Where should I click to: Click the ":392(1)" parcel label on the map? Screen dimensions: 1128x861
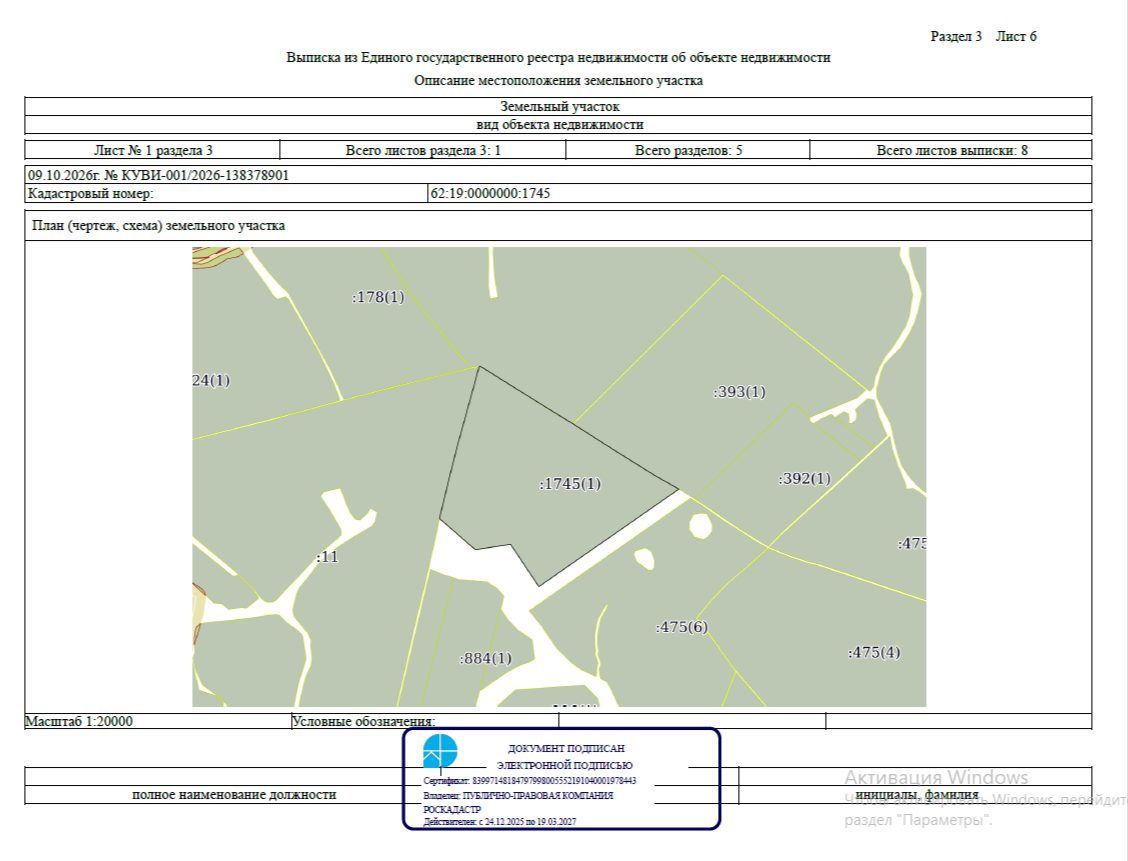pyautogui.click(x=804, y=478)
